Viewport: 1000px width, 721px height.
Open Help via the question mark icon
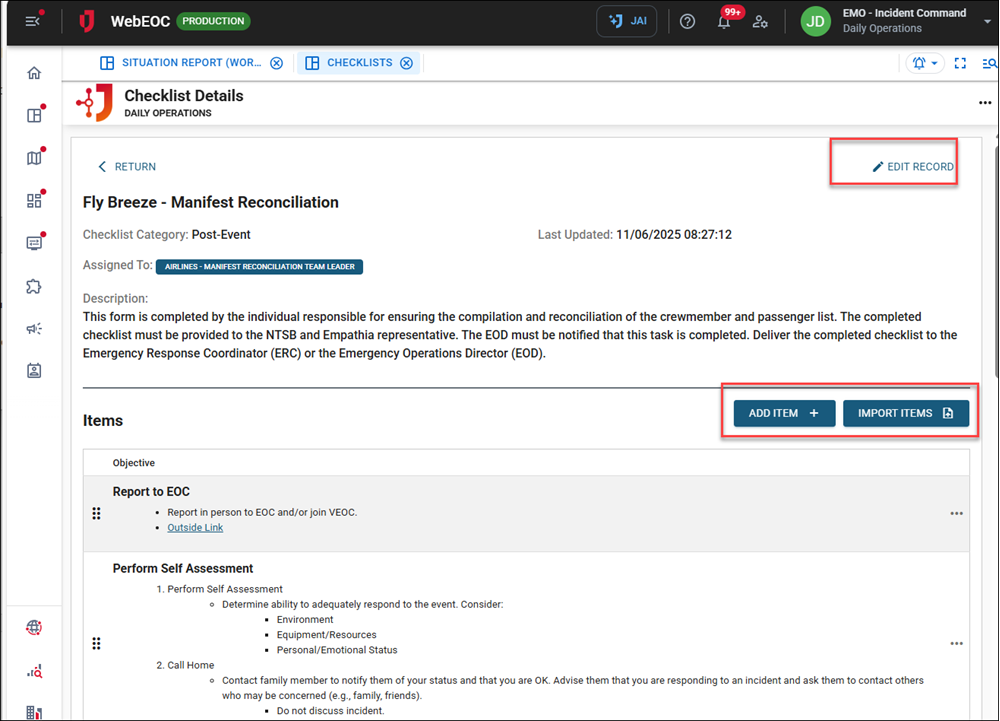point(687,20)
